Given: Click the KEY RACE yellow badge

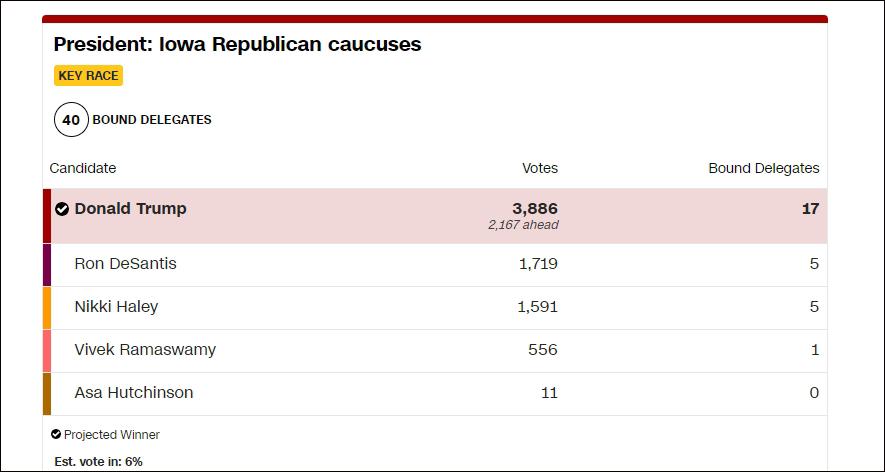Looking at the screenshot, I should pyautogui.click(x=88, y=76).
